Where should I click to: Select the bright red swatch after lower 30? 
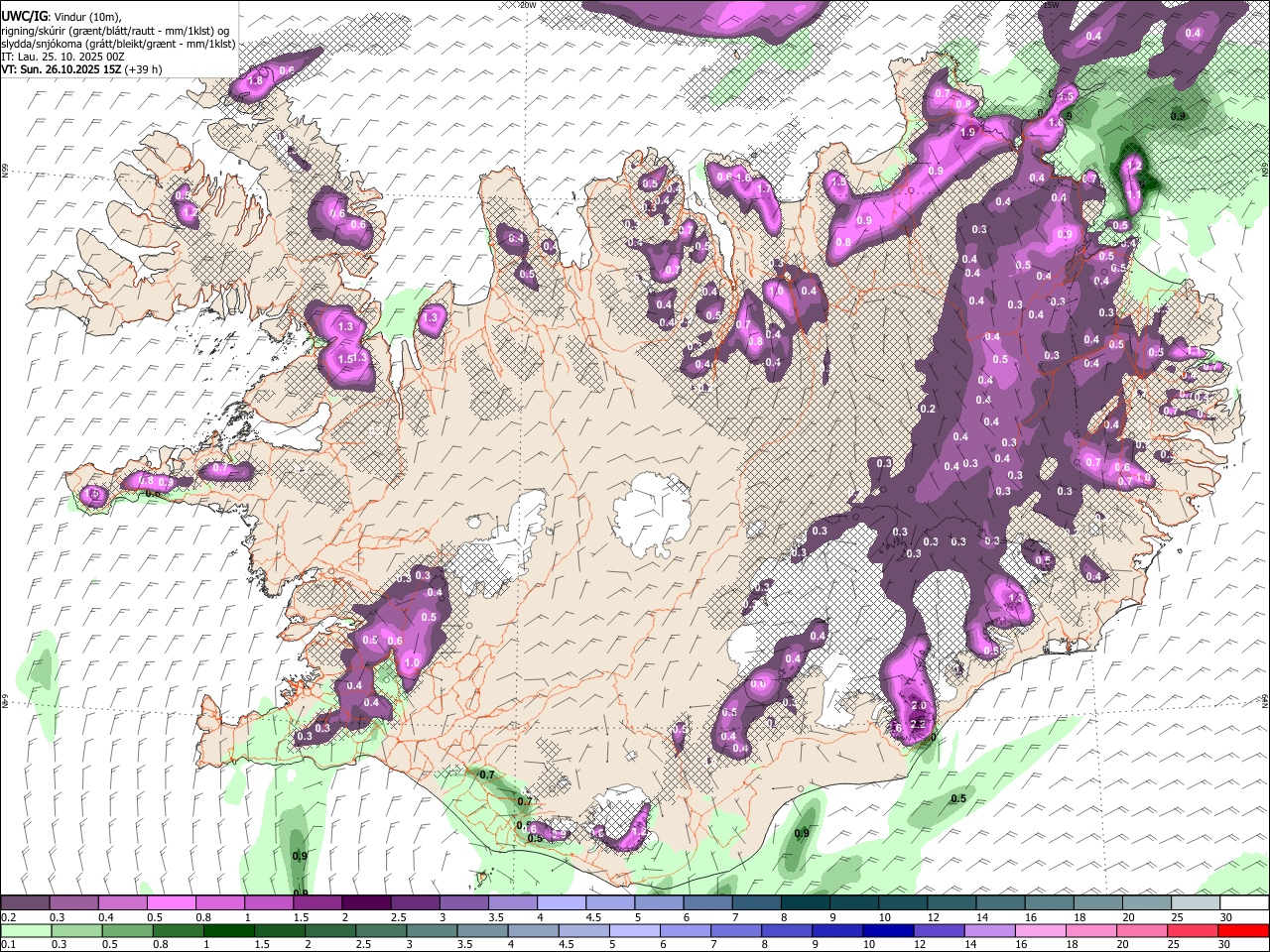coord(1243,930)
